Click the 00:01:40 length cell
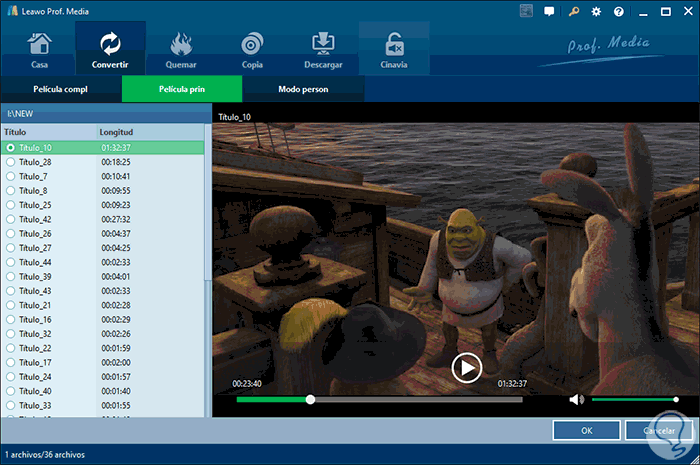 pos(116,391)
